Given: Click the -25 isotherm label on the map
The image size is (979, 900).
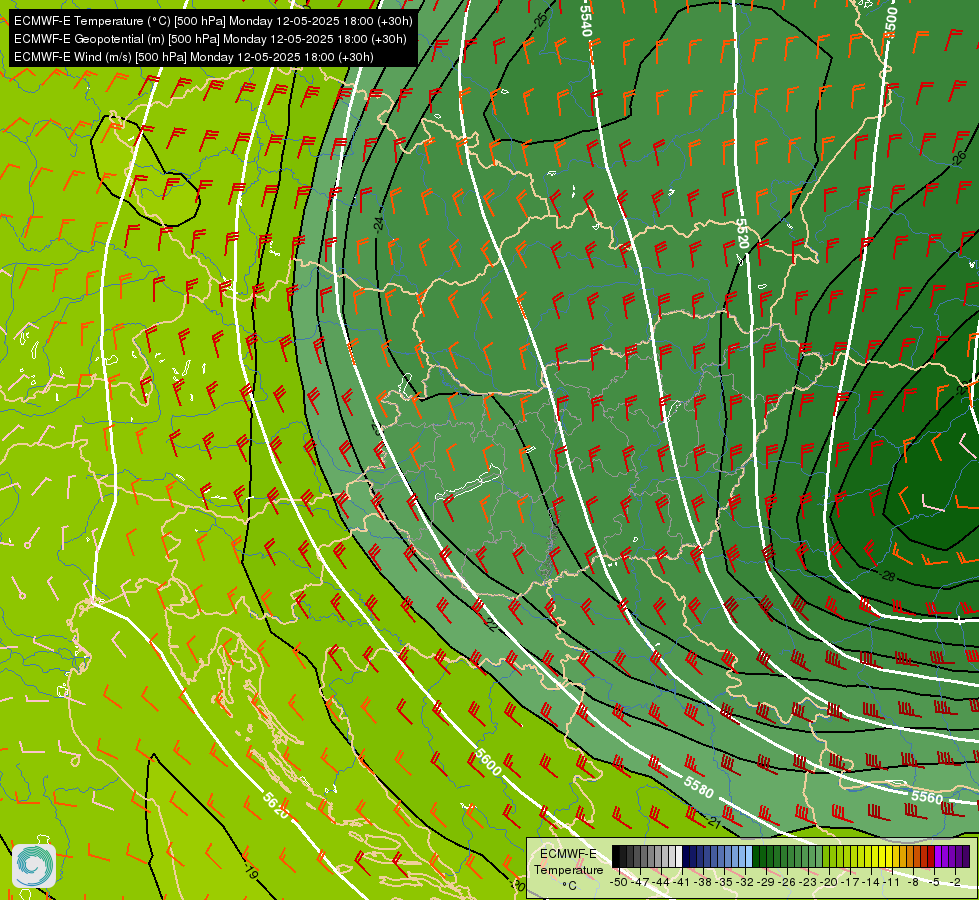Looking at the screenshot, I should (x=541, y=19).
